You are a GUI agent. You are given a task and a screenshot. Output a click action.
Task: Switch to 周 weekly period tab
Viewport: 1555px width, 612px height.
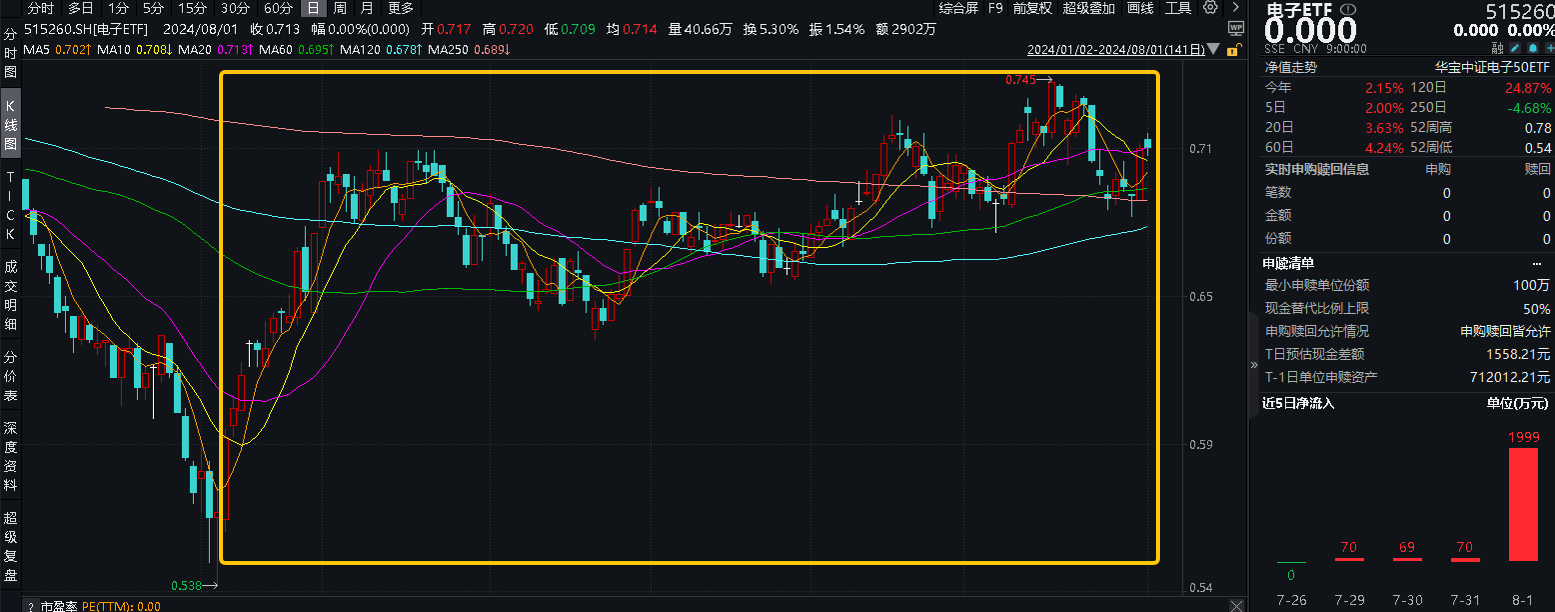(340, 8)
